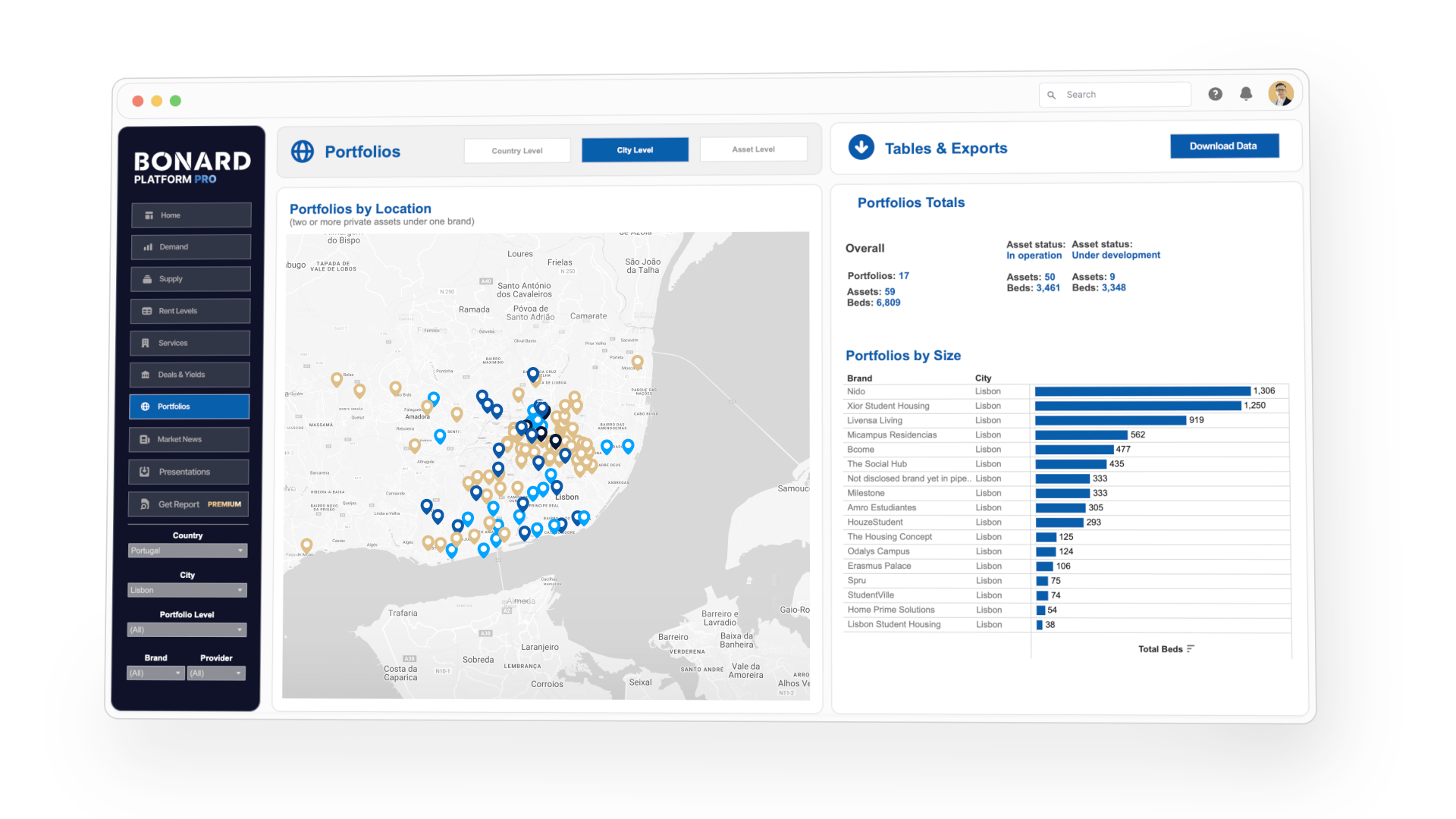Open the Provider filter dropdown
1456x819 pixels.
tap(216, 673)
